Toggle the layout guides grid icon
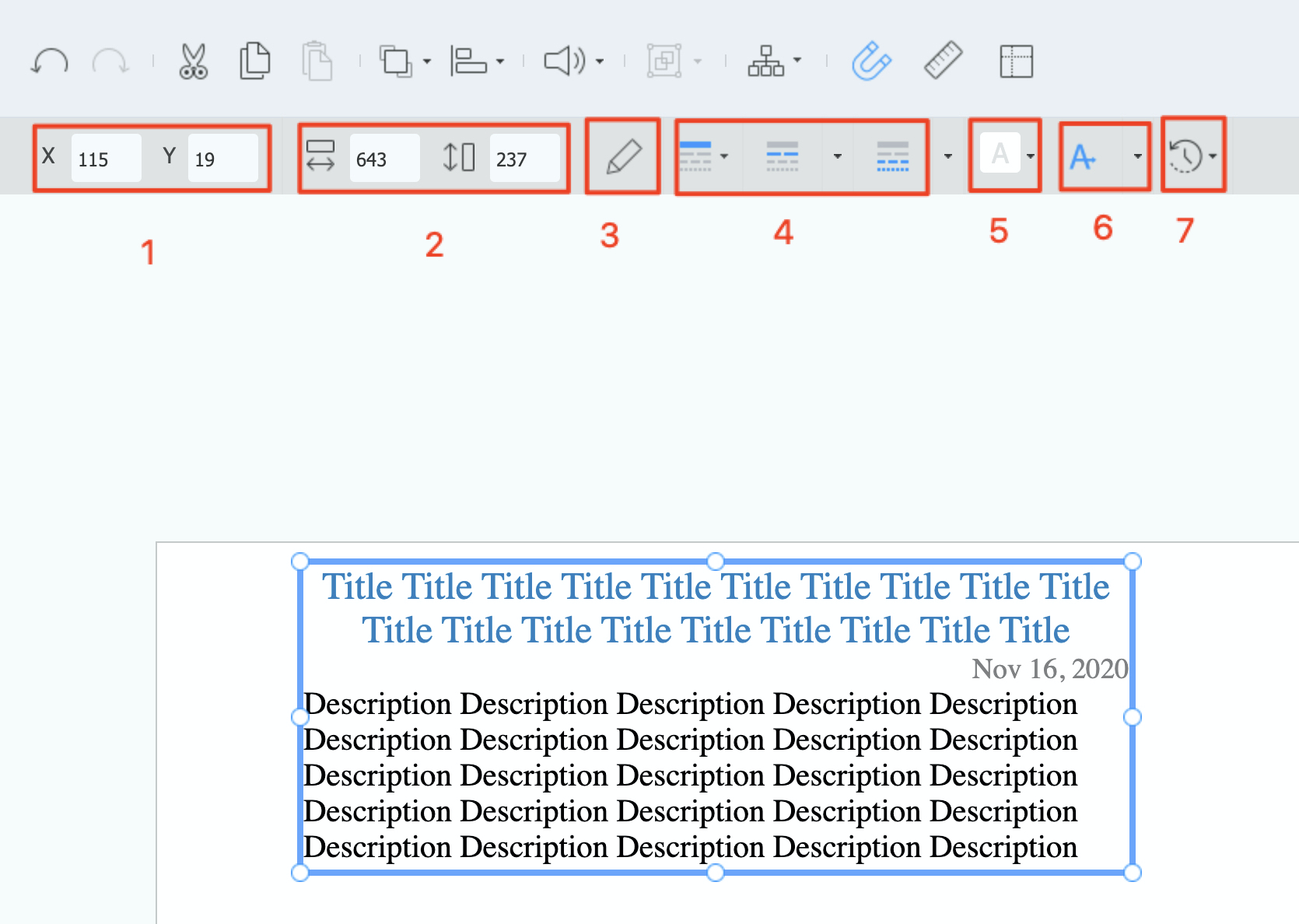This screenshot has height=924, width=1299. (x=1016, y=61)
